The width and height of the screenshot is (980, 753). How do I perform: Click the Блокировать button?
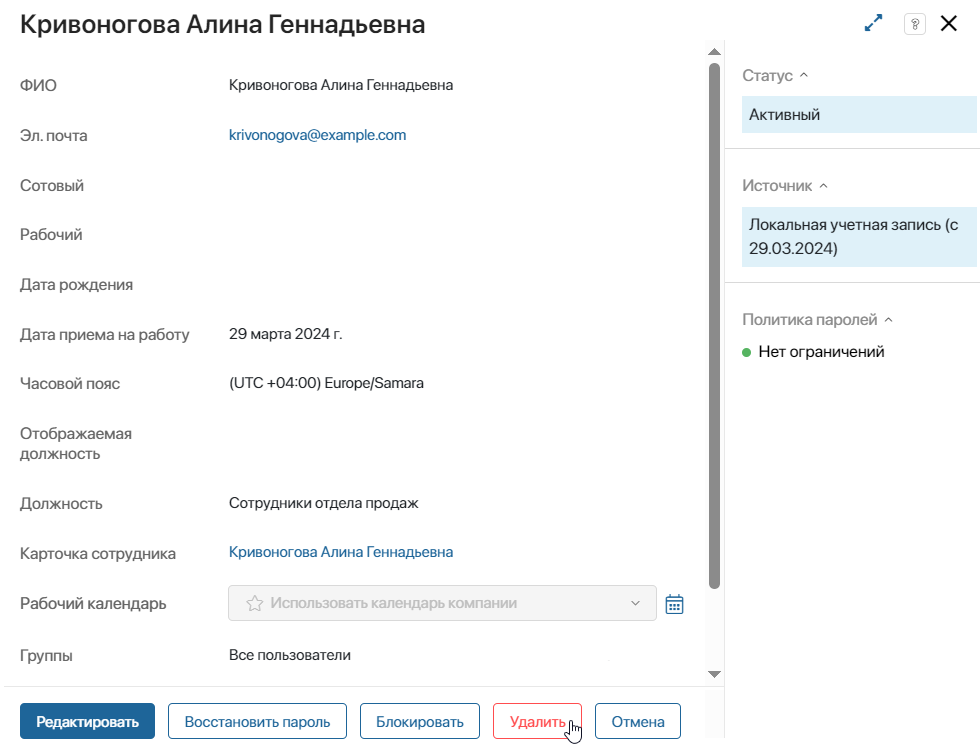pyautogui.click(x=419, y=721)
